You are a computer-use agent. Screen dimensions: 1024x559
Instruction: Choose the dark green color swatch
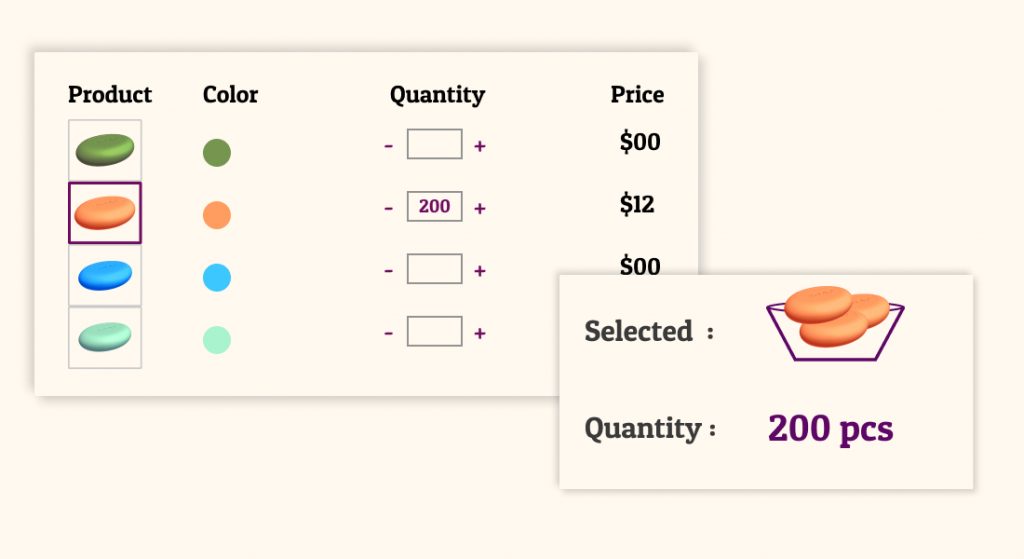click(x=217, y=153)
